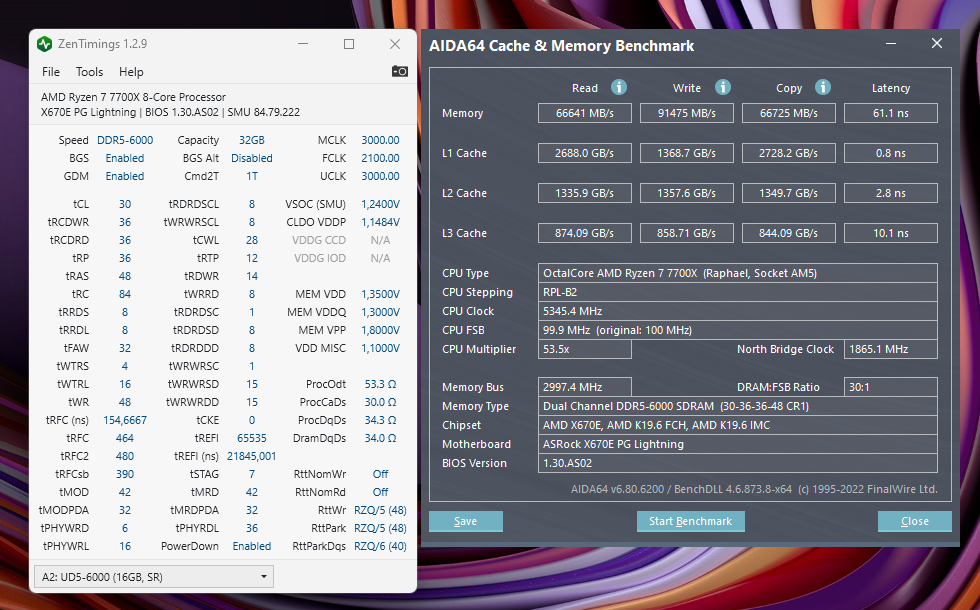Click the CPU Multiplier value 53.5x

(585, 349)
